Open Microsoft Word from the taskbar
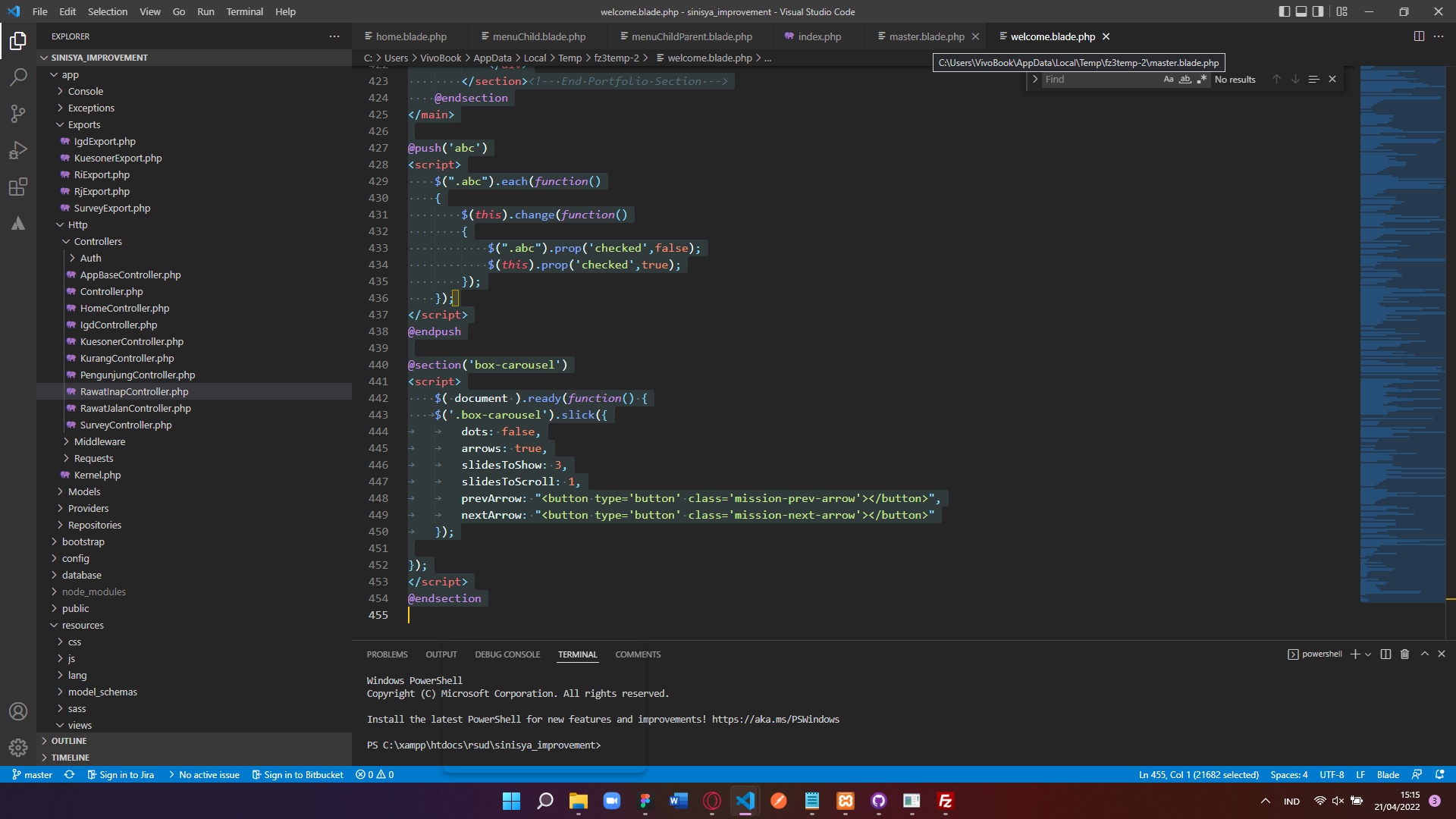 pos(679,801)
